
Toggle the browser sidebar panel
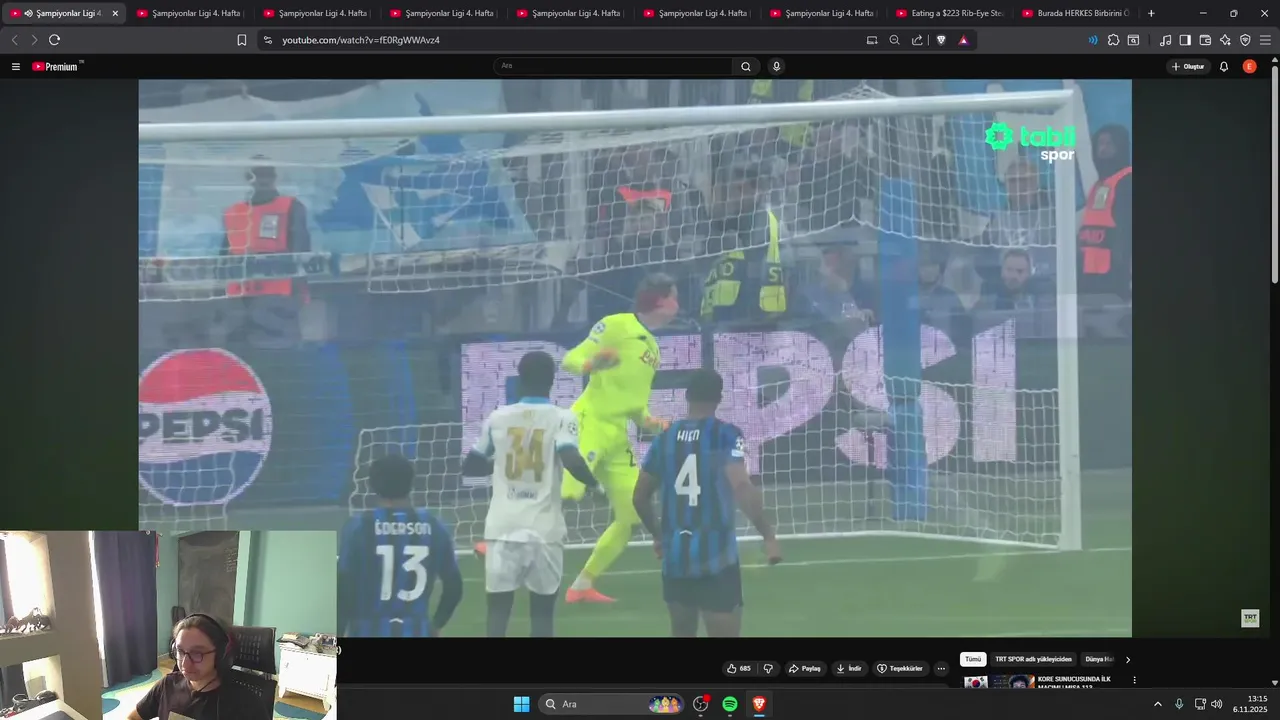pyautogui.click(x=1185, y=40)
